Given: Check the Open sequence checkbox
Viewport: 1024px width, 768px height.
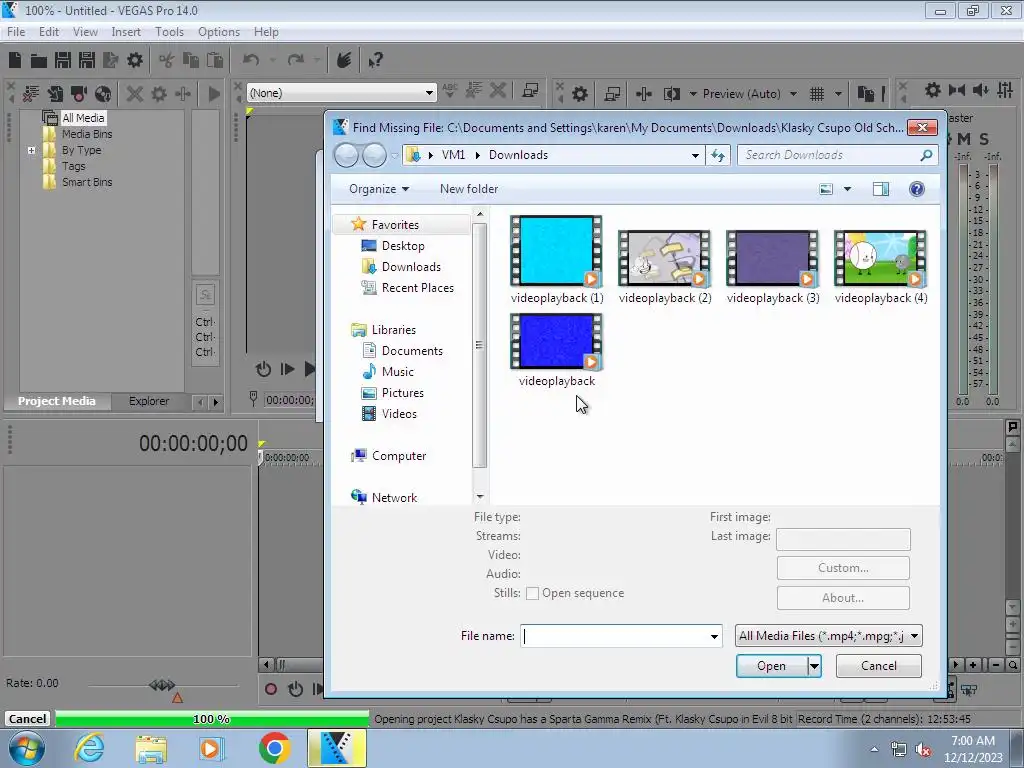Looking at the screenshot, I should coord(532,594).
